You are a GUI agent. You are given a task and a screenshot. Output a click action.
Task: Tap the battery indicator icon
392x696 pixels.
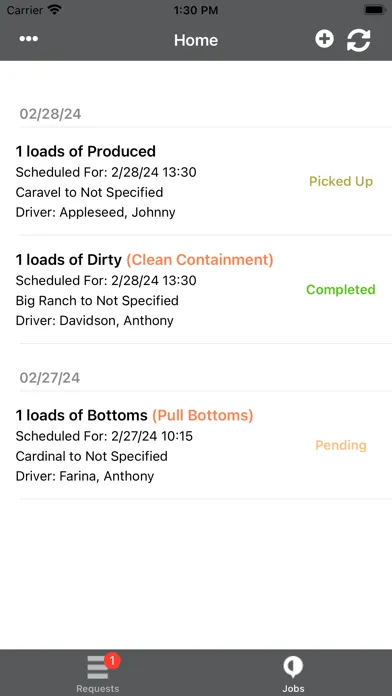[375, 10]
